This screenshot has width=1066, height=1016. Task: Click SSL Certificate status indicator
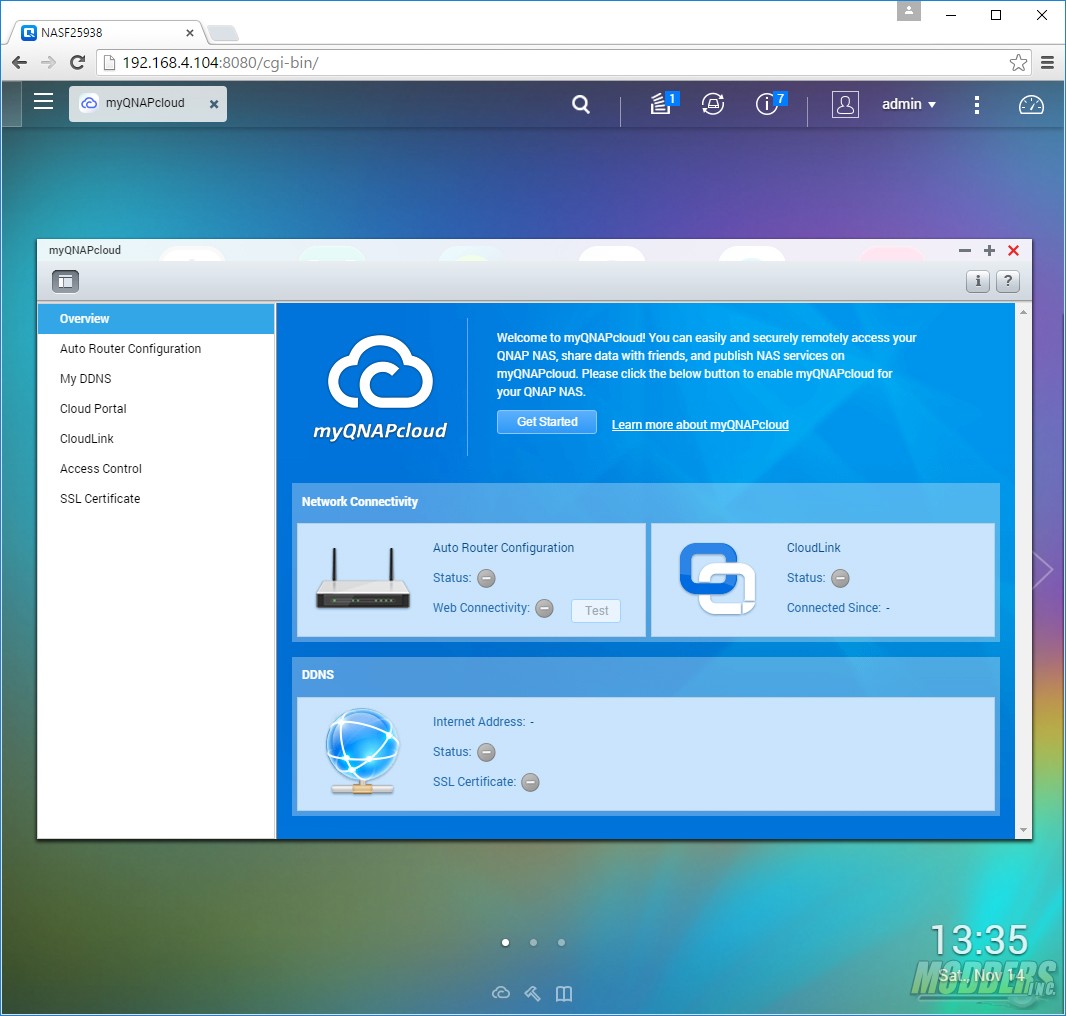point(530,782)
